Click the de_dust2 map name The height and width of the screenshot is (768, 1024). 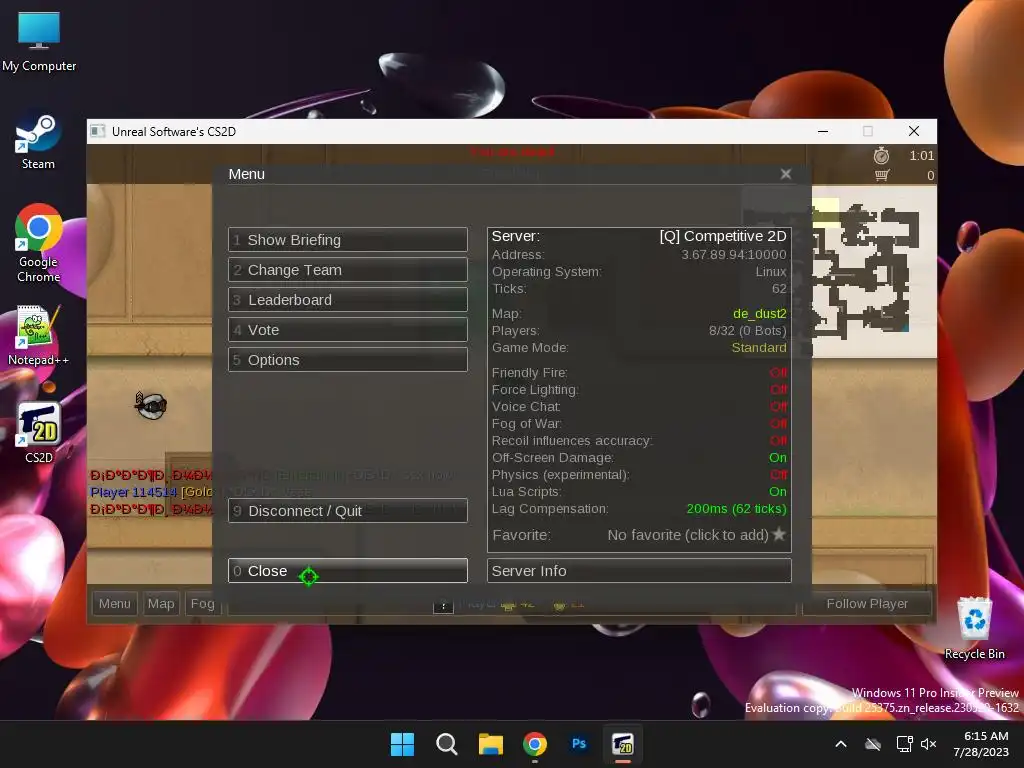(x=760, y=313)
